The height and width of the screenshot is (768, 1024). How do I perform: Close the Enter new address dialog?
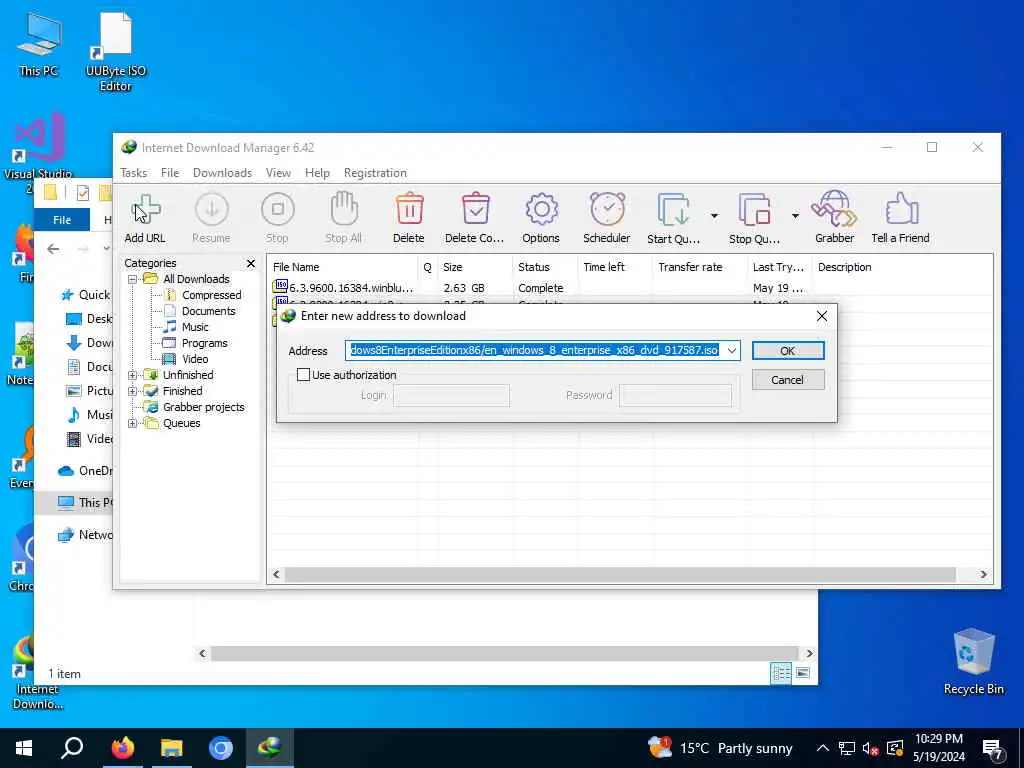coord(822,316)
